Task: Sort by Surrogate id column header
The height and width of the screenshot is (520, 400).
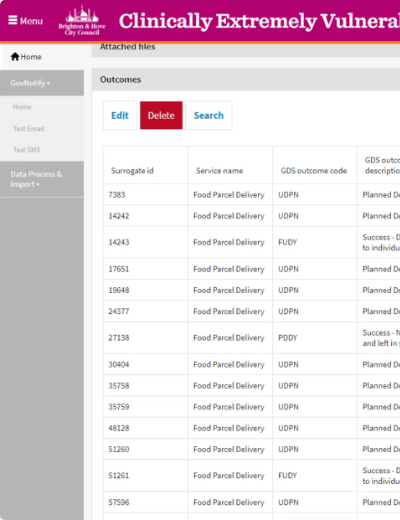Action: (132, 171)
